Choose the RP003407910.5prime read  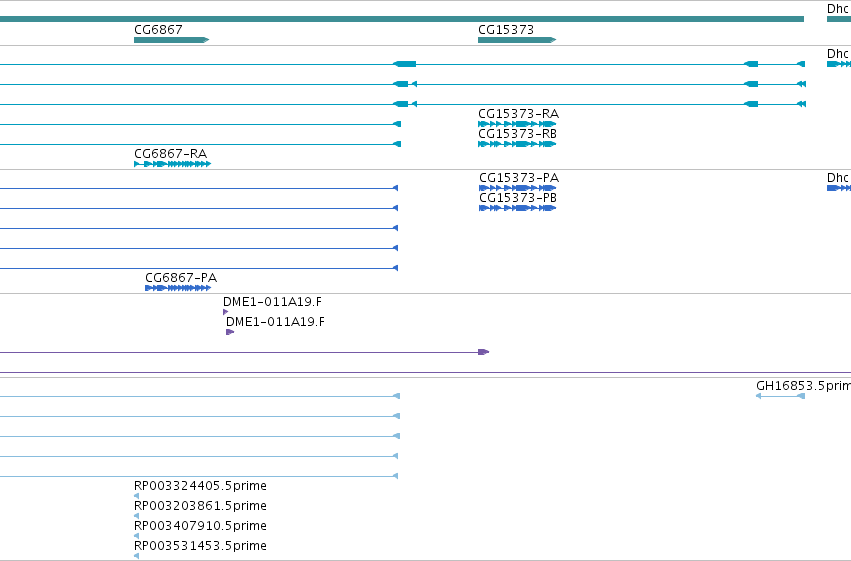(136, 536)
